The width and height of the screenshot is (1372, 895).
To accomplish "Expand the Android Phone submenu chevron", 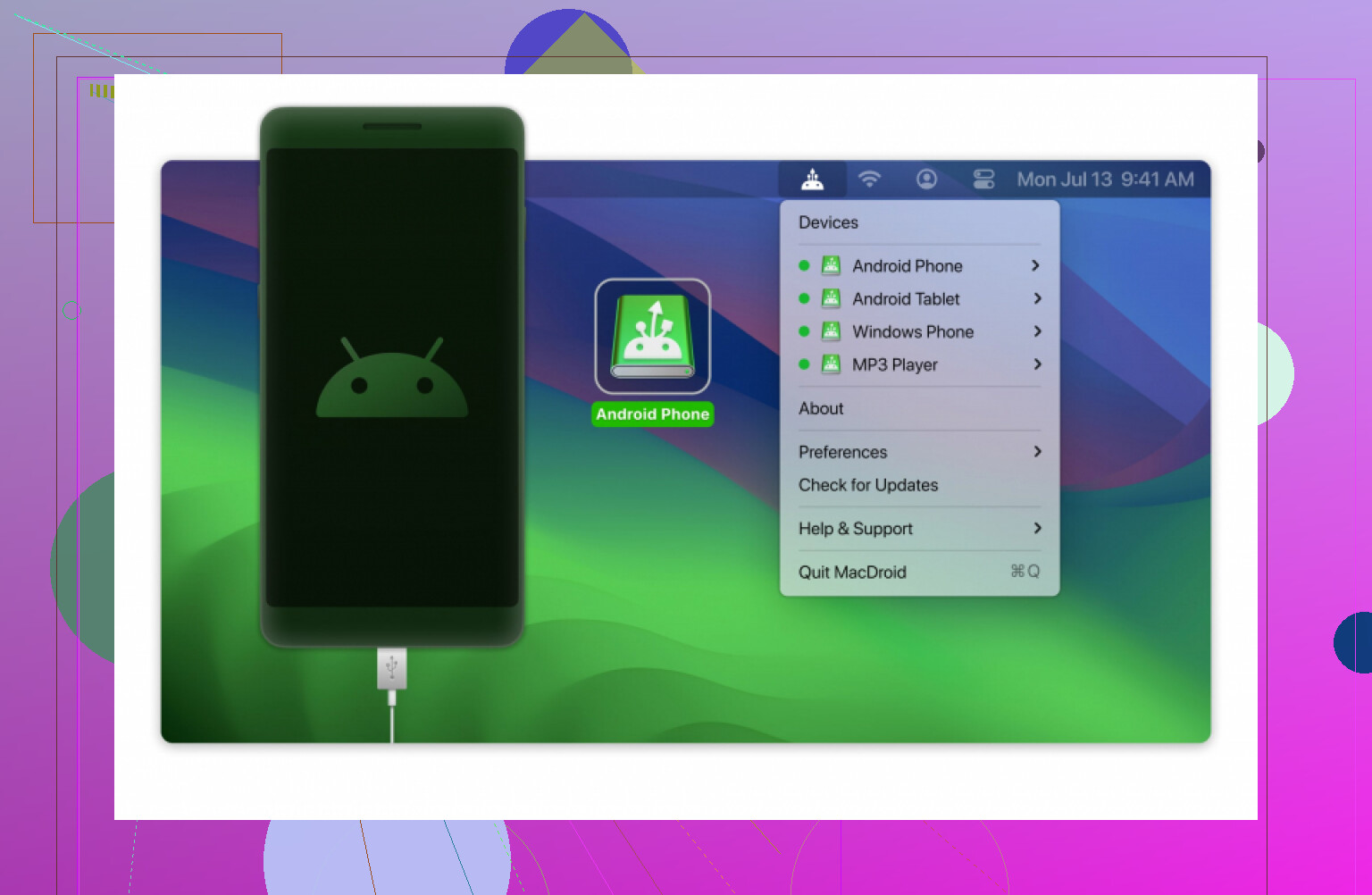I will pos(1036,265).
